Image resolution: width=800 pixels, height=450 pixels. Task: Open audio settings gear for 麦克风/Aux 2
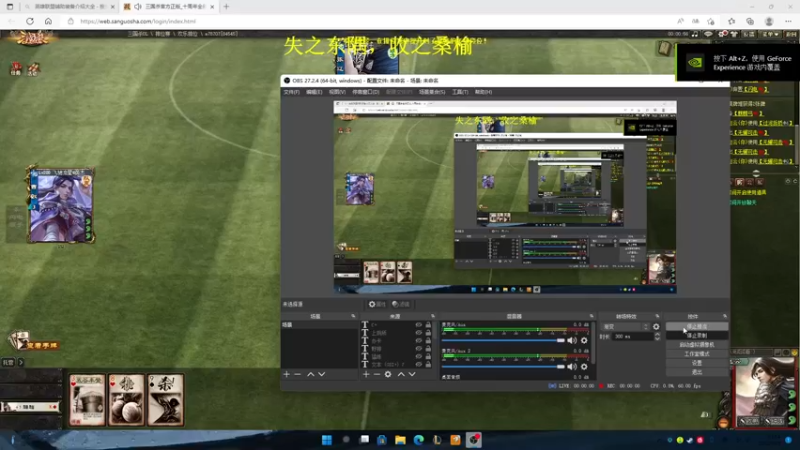(584, 366)
